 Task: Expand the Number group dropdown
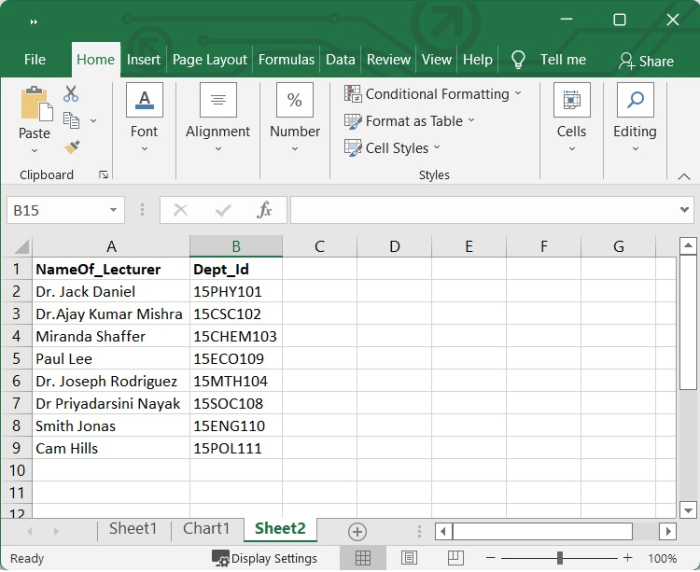point(294,149)
